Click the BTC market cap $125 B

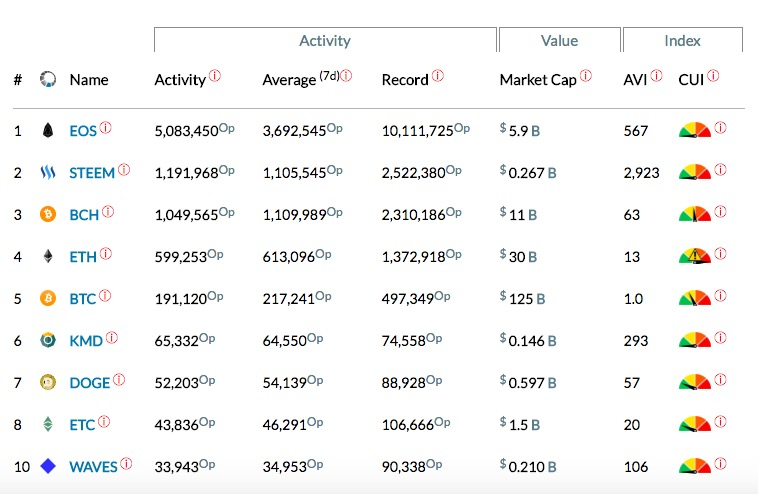[522, 299]
